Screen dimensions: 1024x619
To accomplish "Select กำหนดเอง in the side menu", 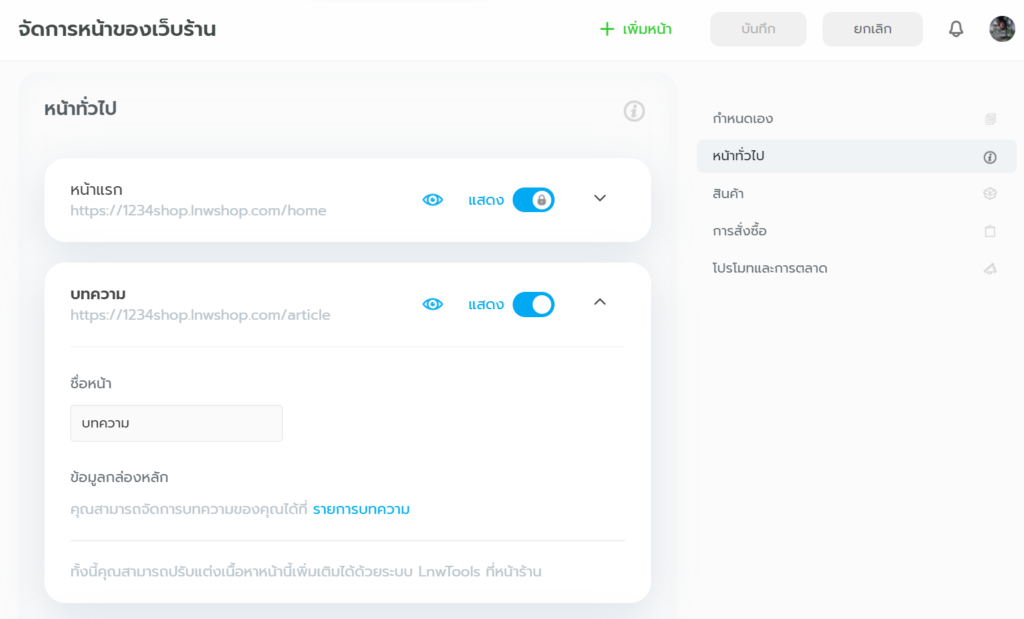I will click(743, 119).
